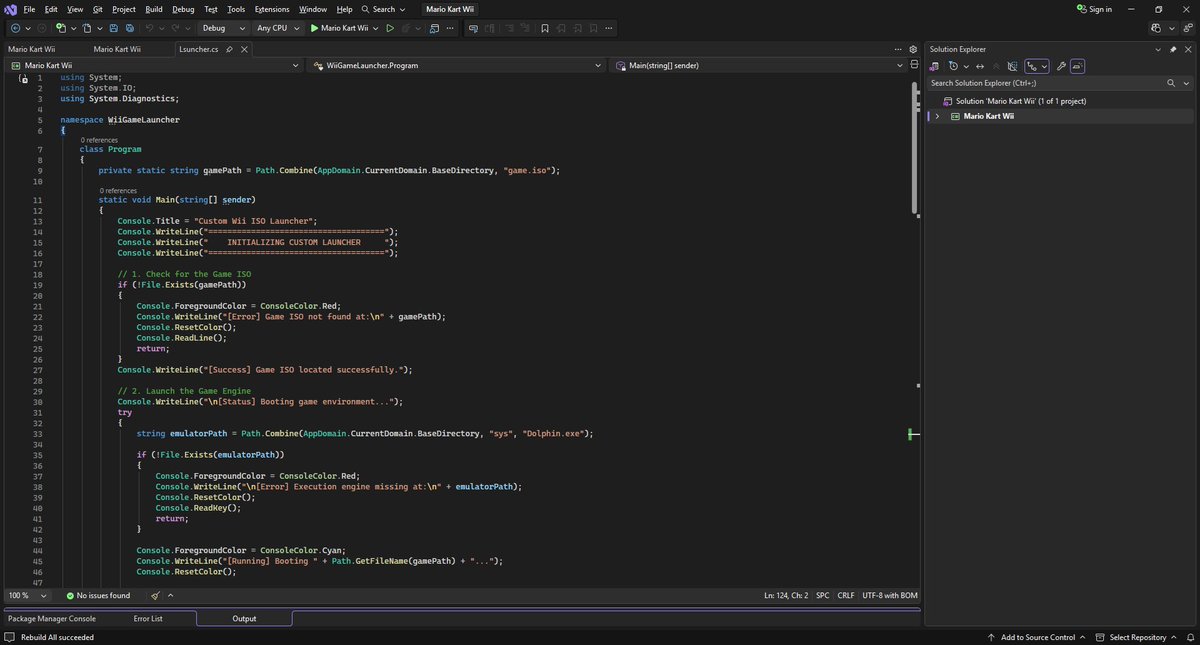Click the editor overflow ellipsis near gear
Image resolution: width=1200 pixels, height=645 pixels.
pyautogui.click(x=898, y=49)
